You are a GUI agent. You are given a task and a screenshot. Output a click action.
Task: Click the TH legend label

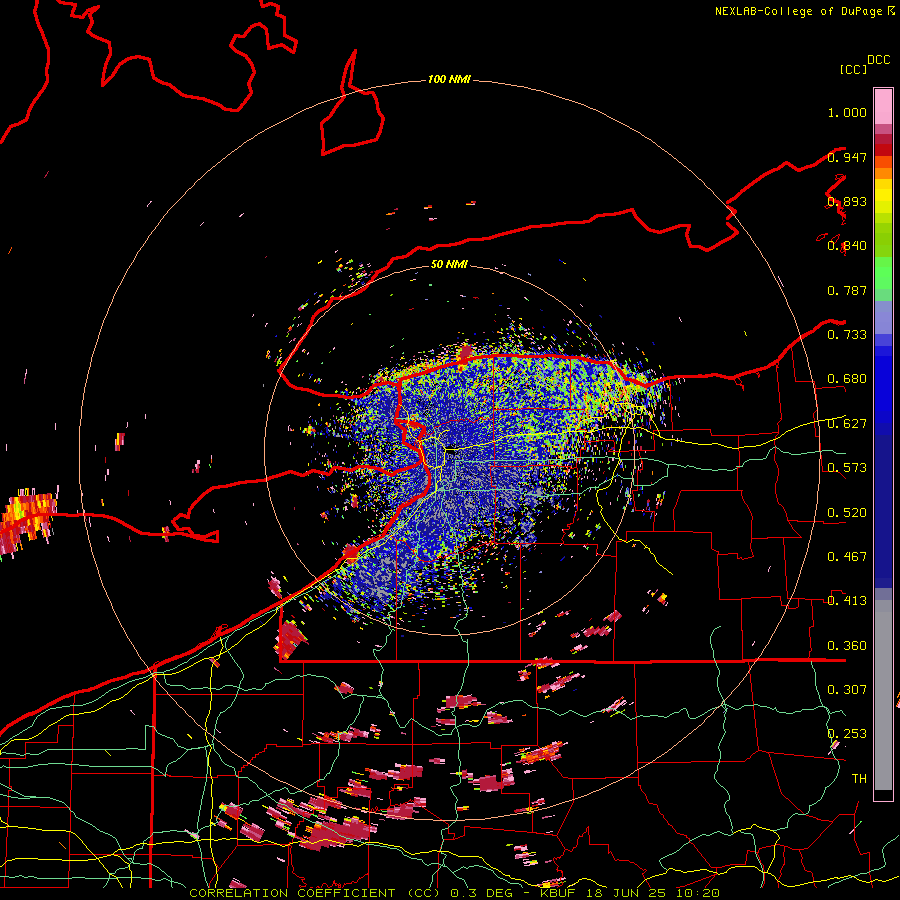(x=859, y=779)
